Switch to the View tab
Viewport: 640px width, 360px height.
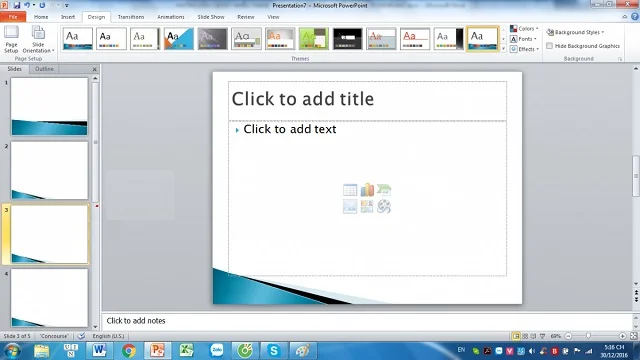coord(273,17)
